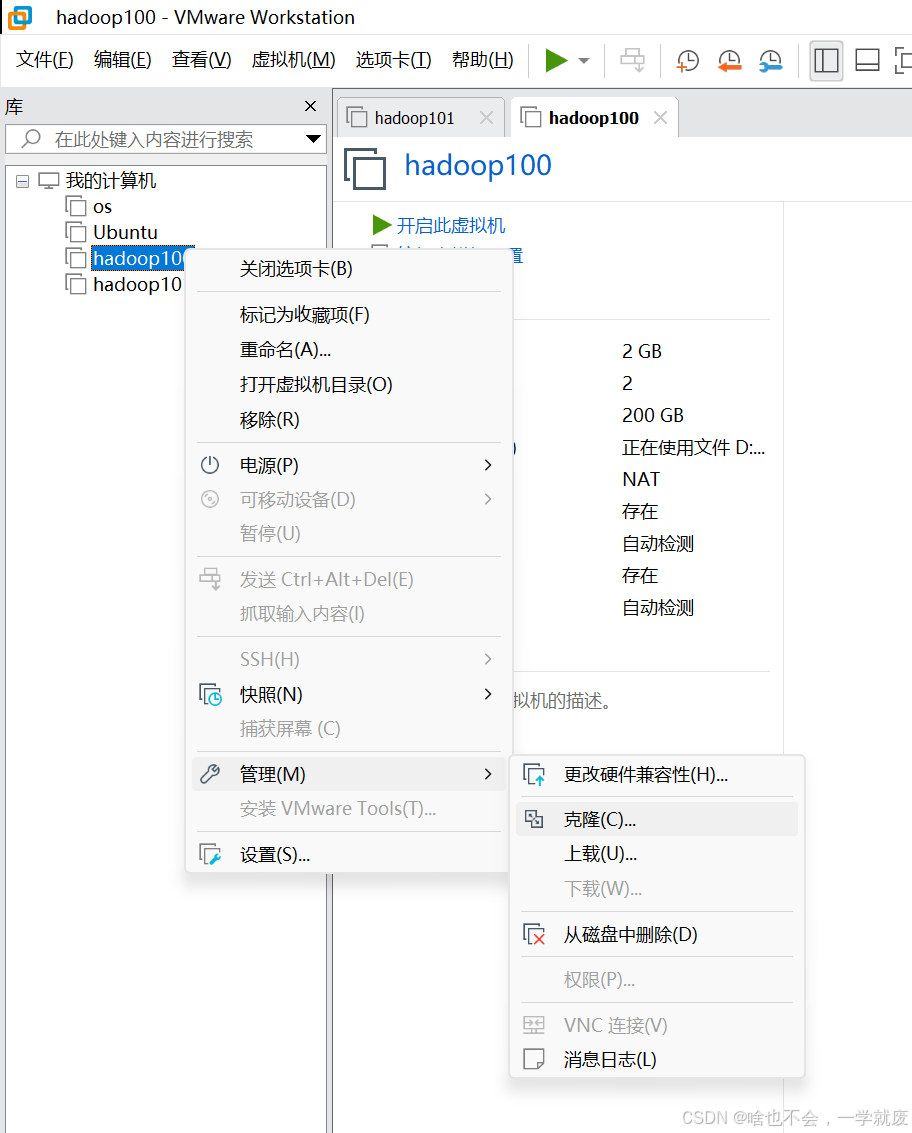Open the 虚拟机(M) menu
Image resolution: width=912 pixels, height=1133 pixels.
coord(293,59)
